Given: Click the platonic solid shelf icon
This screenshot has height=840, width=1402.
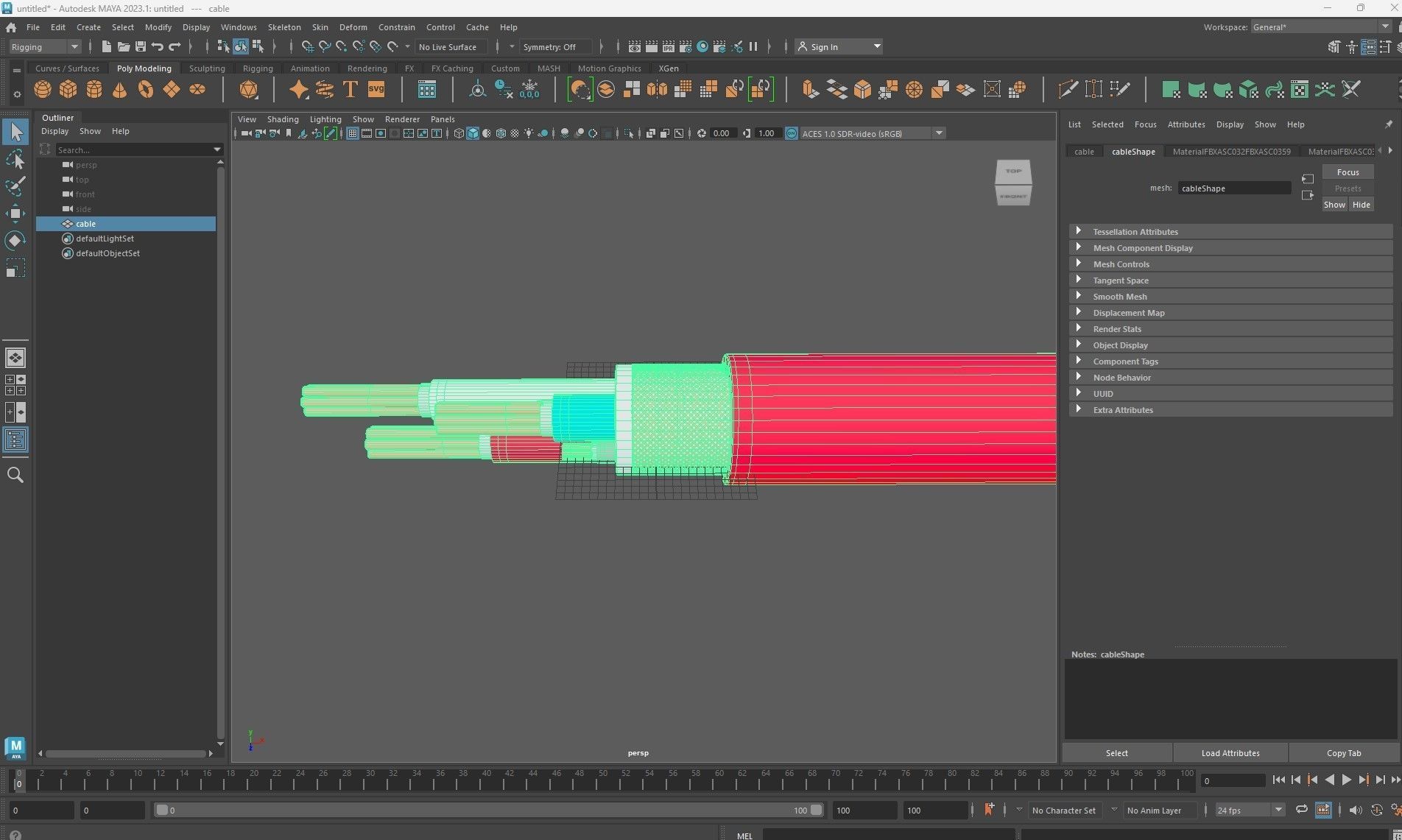Looking at the screenshot, I should 249,90.
